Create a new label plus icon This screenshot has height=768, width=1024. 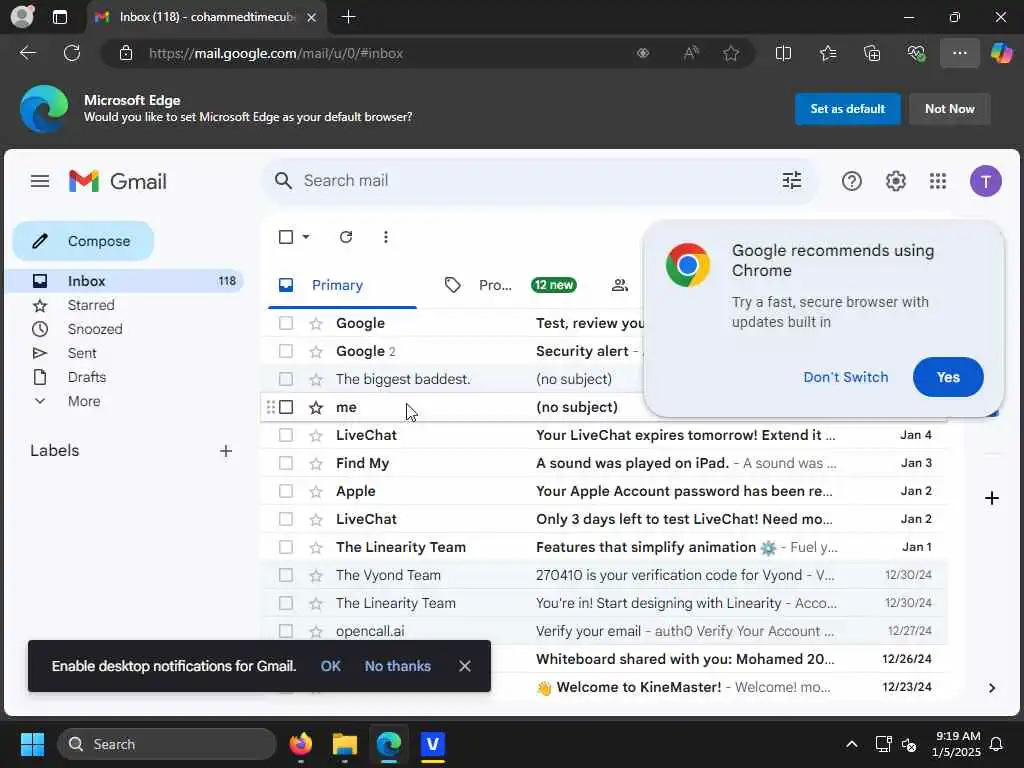click(226, 451)
